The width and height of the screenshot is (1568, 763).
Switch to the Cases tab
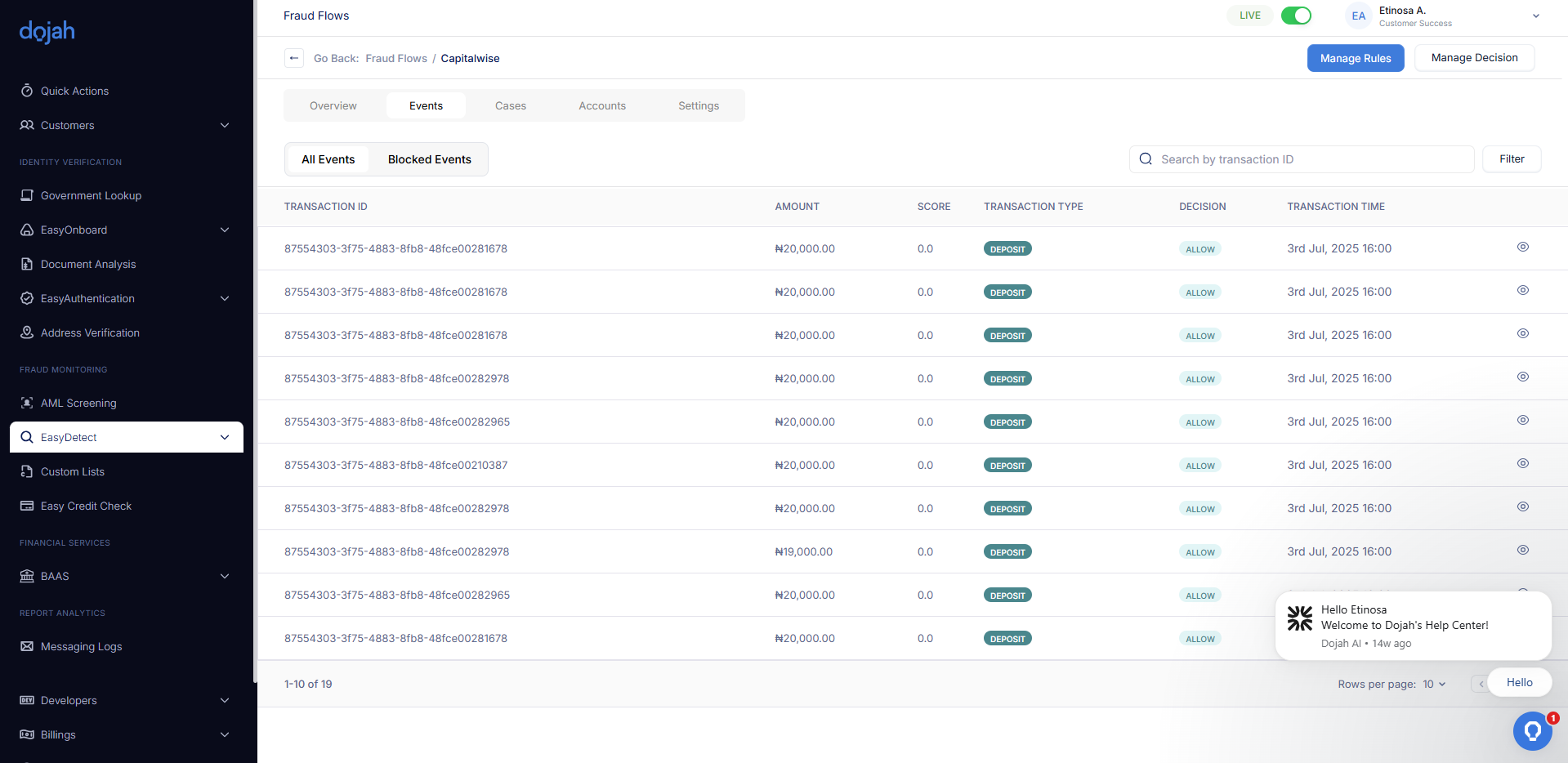click(x=510, y=105)
